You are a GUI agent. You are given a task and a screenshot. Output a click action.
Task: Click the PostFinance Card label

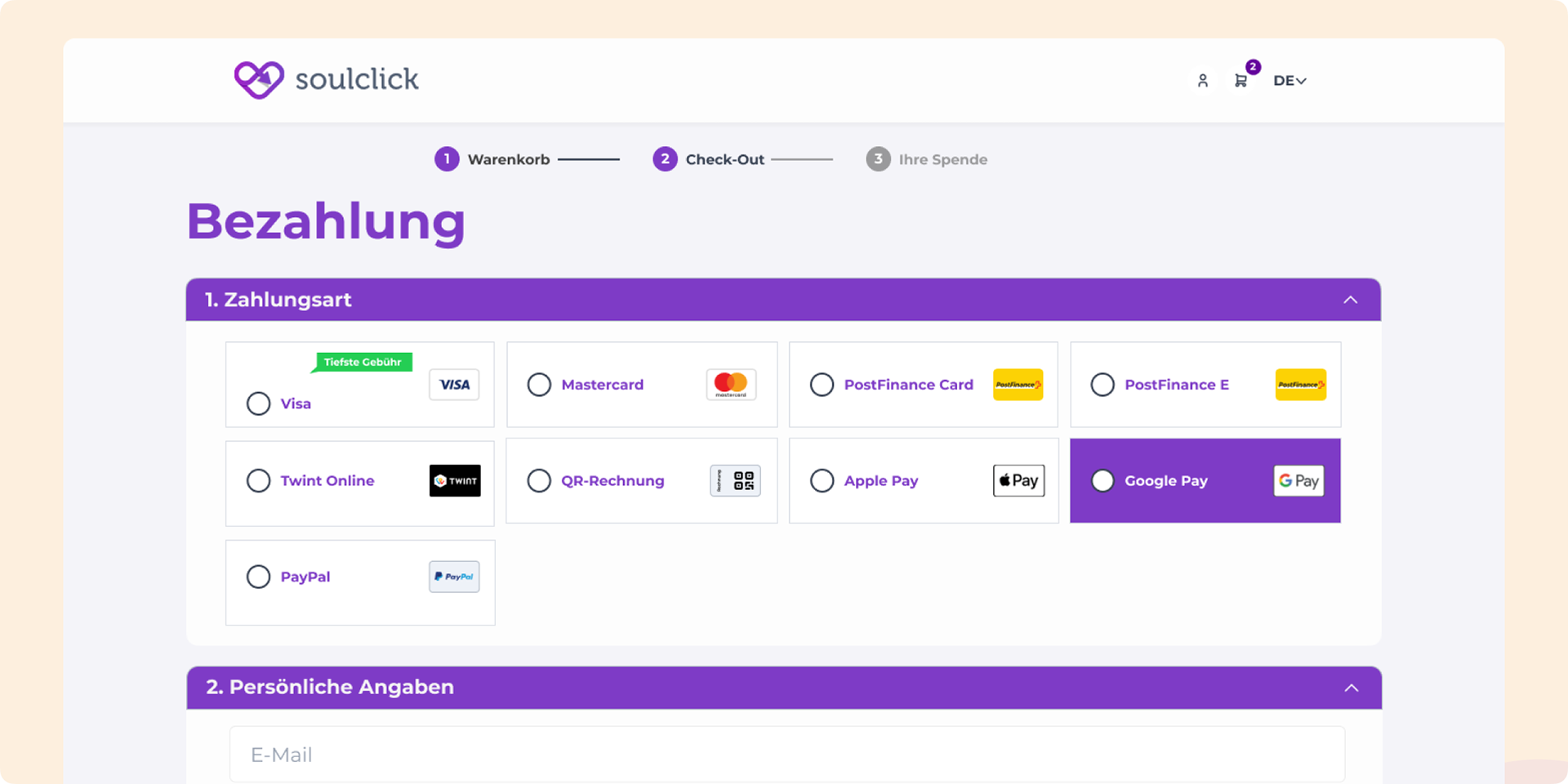click(x=908, y=385)
